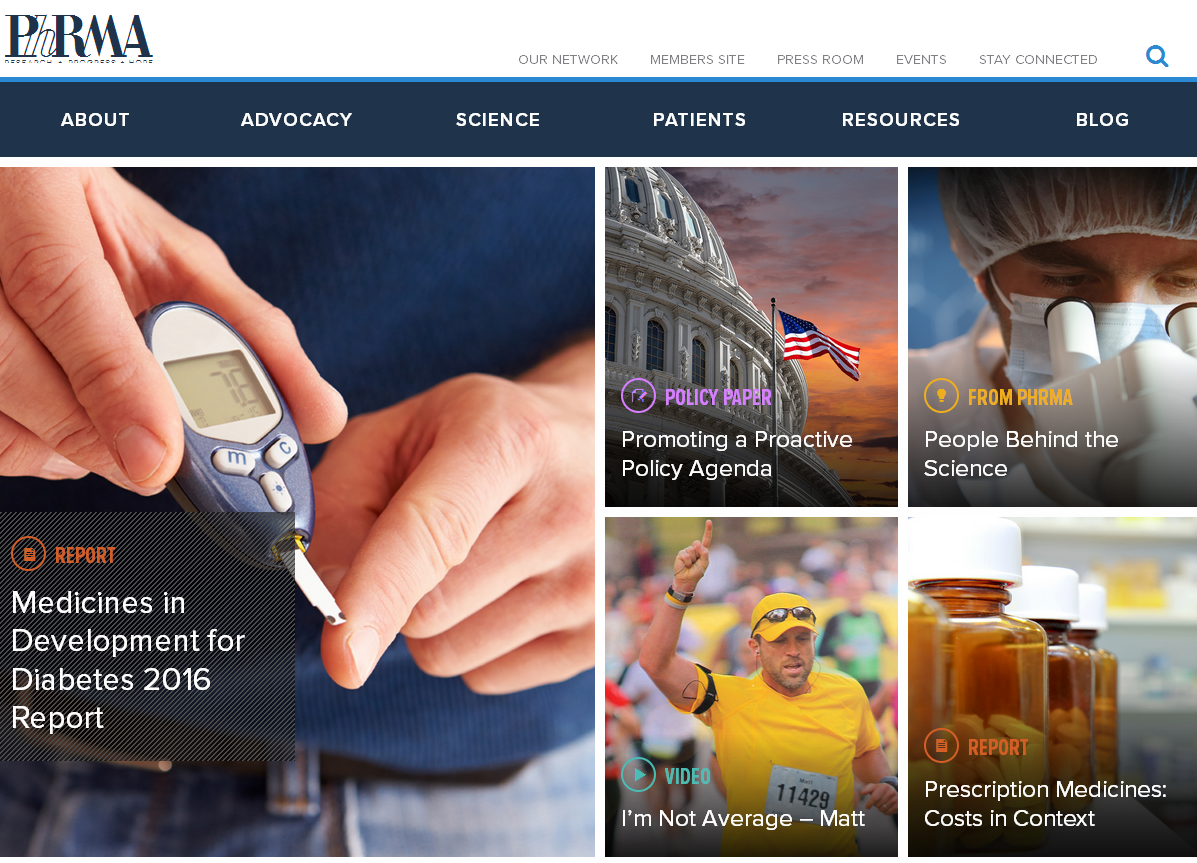Go to the Patients section
1197x863 pixels.
tap(699, 119)
